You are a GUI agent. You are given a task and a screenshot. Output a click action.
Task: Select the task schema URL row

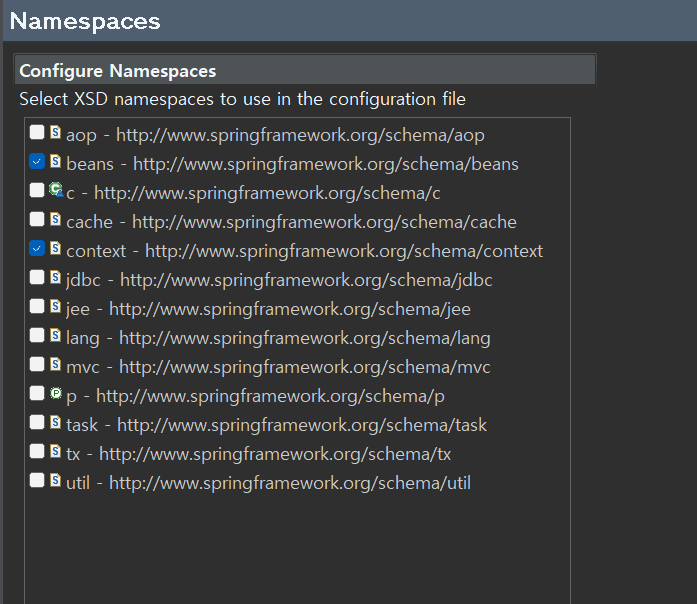(276, 425)
